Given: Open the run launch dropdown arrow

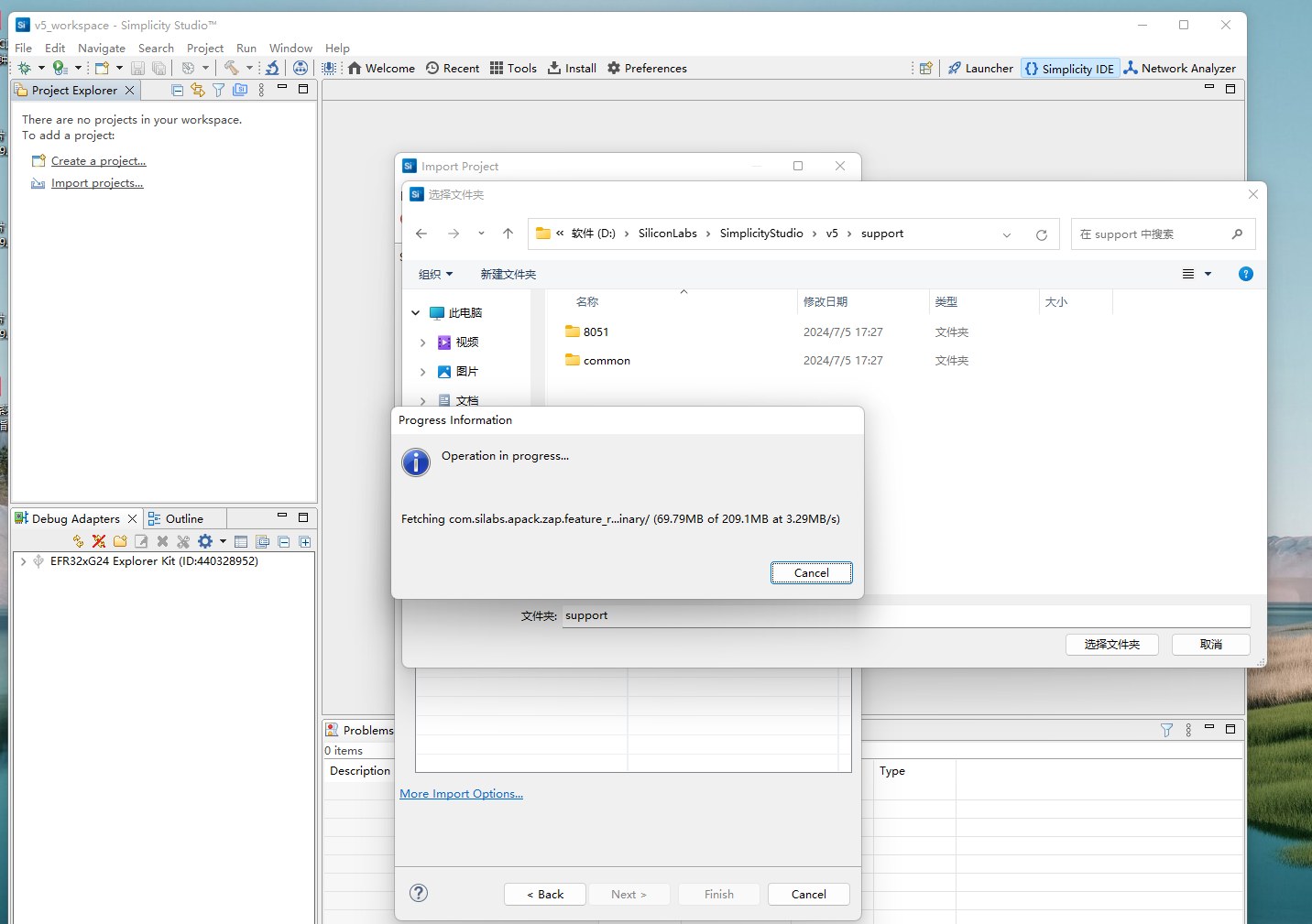Looking at the screenshot, I should [78, 68].
